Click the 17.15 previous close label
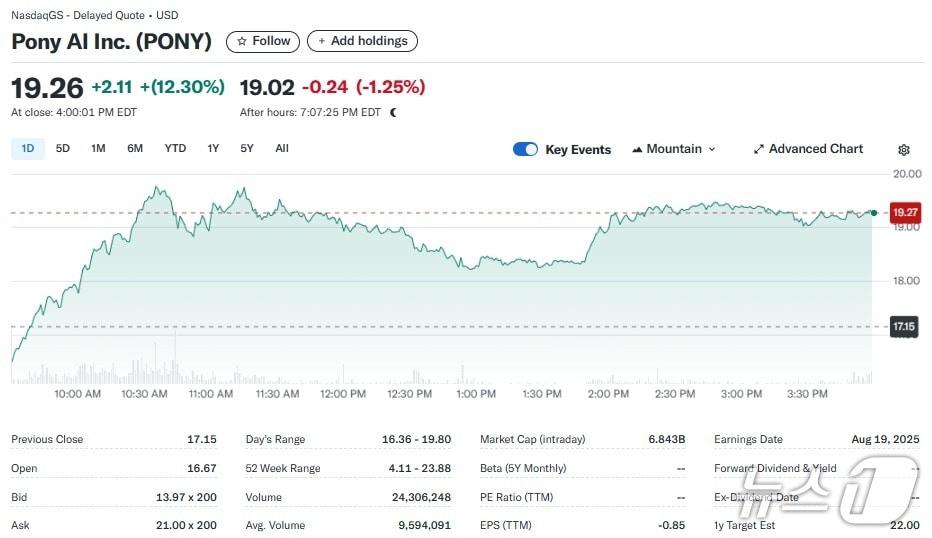932x538 pixels. pyautogui.click(x=904, y=326)
